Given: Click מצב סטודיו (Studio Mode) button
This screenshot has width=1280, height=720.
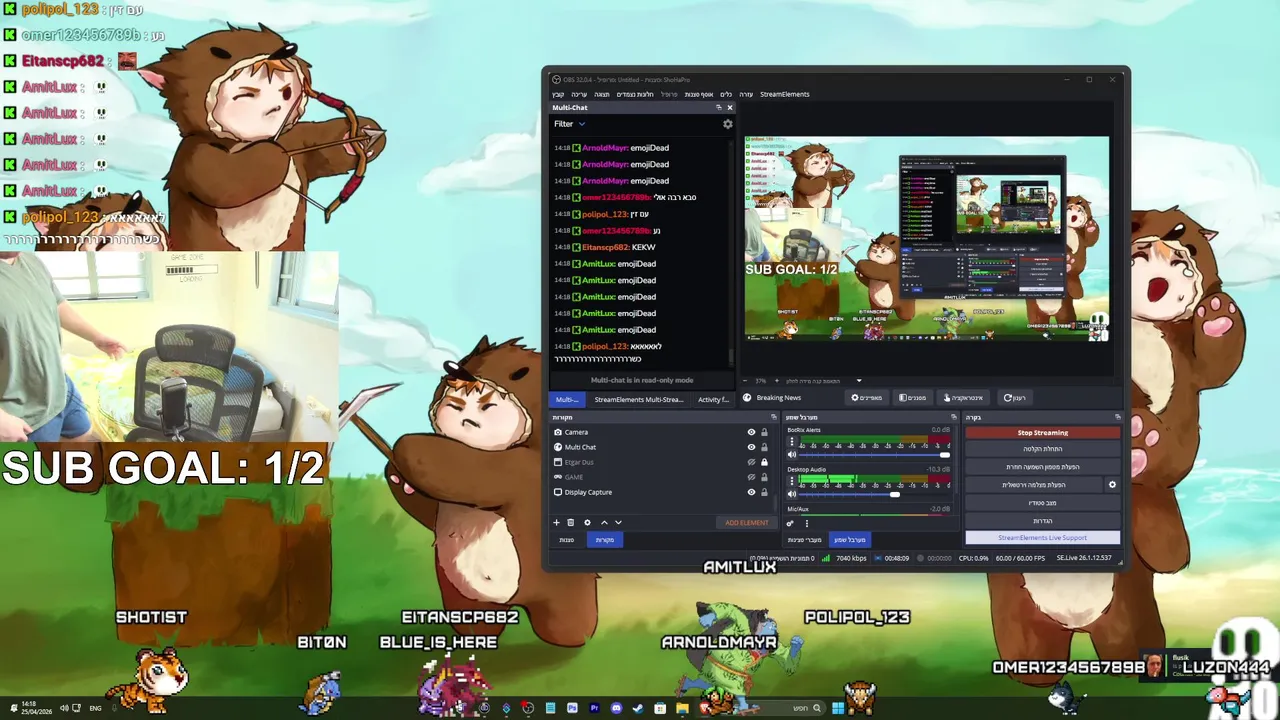Looking at the screenshot, I should (1042, 503).
